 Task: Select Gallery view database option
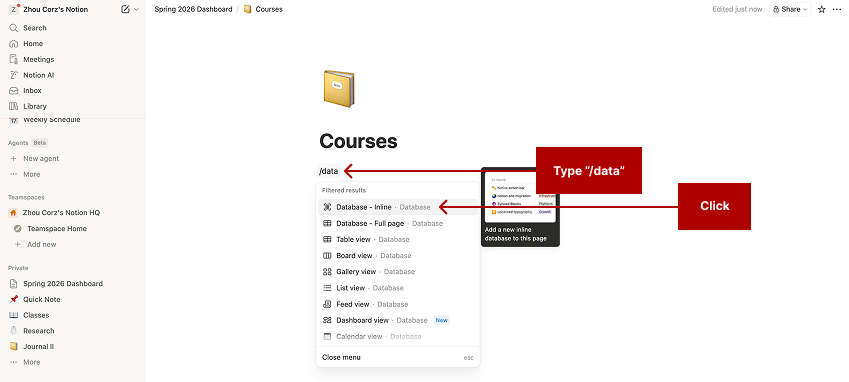398,272
